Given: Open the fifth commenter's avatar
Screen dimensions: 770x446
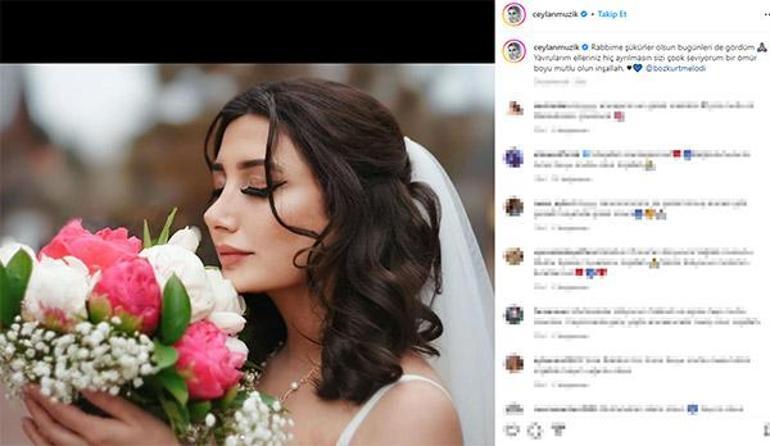Looking at the screenshot, I should [514, 314].
